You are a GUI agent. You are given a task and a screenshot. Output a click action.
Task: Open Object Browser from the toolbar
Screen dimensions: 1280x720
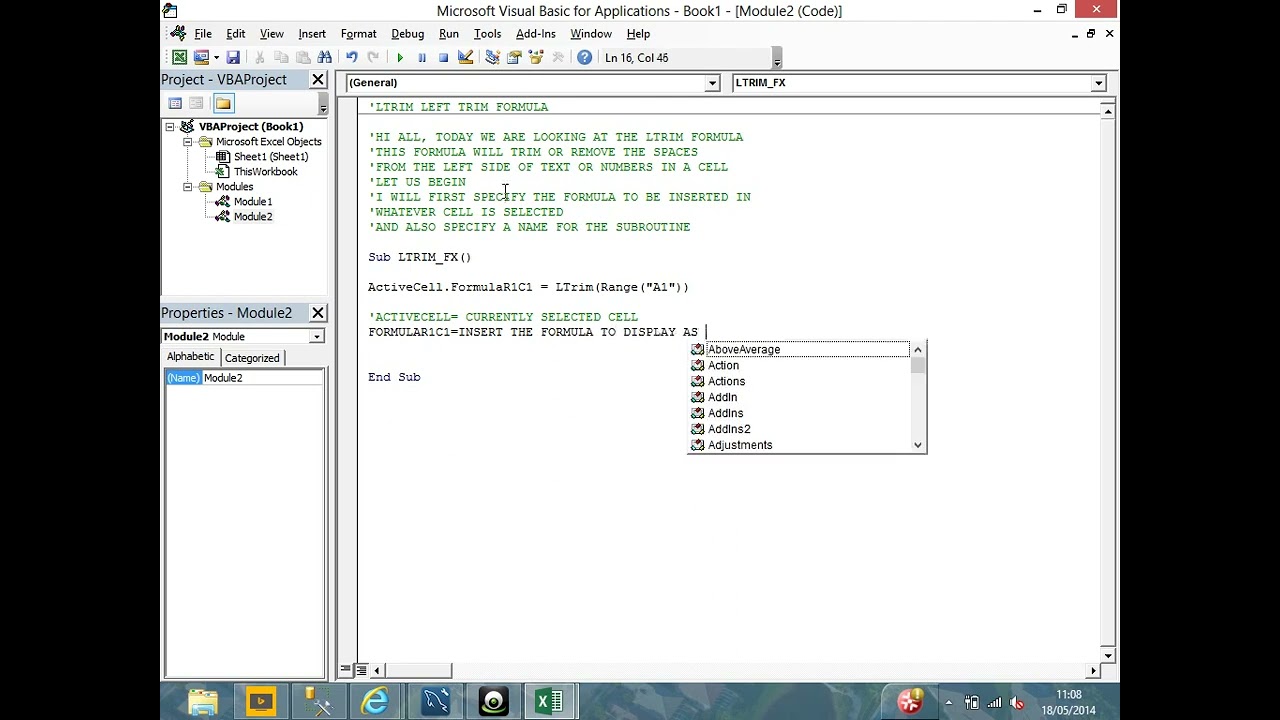tap(536, 58)
